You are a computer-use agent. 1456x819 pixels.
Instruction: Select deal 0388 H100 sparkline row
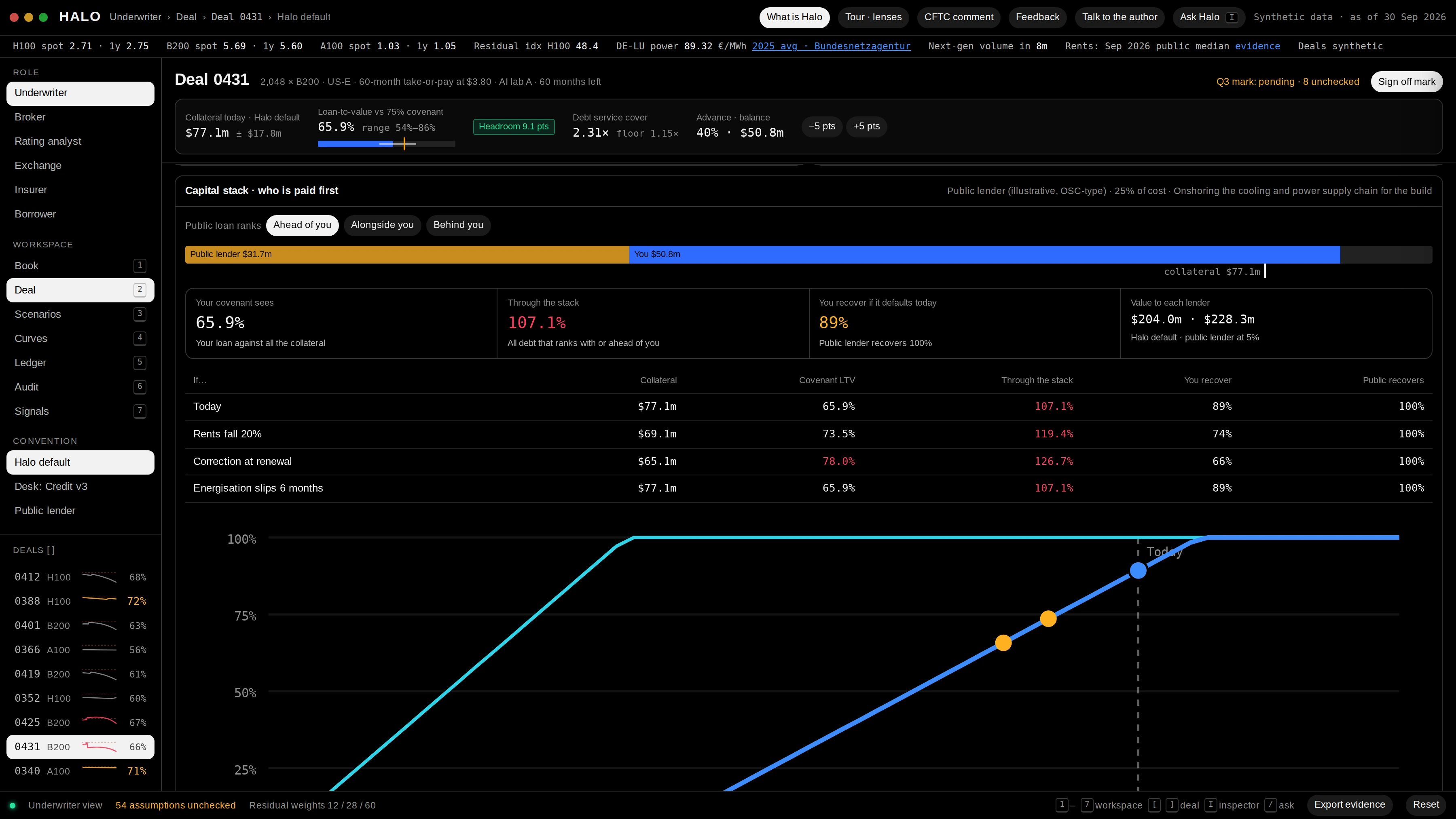click(80, 601)
